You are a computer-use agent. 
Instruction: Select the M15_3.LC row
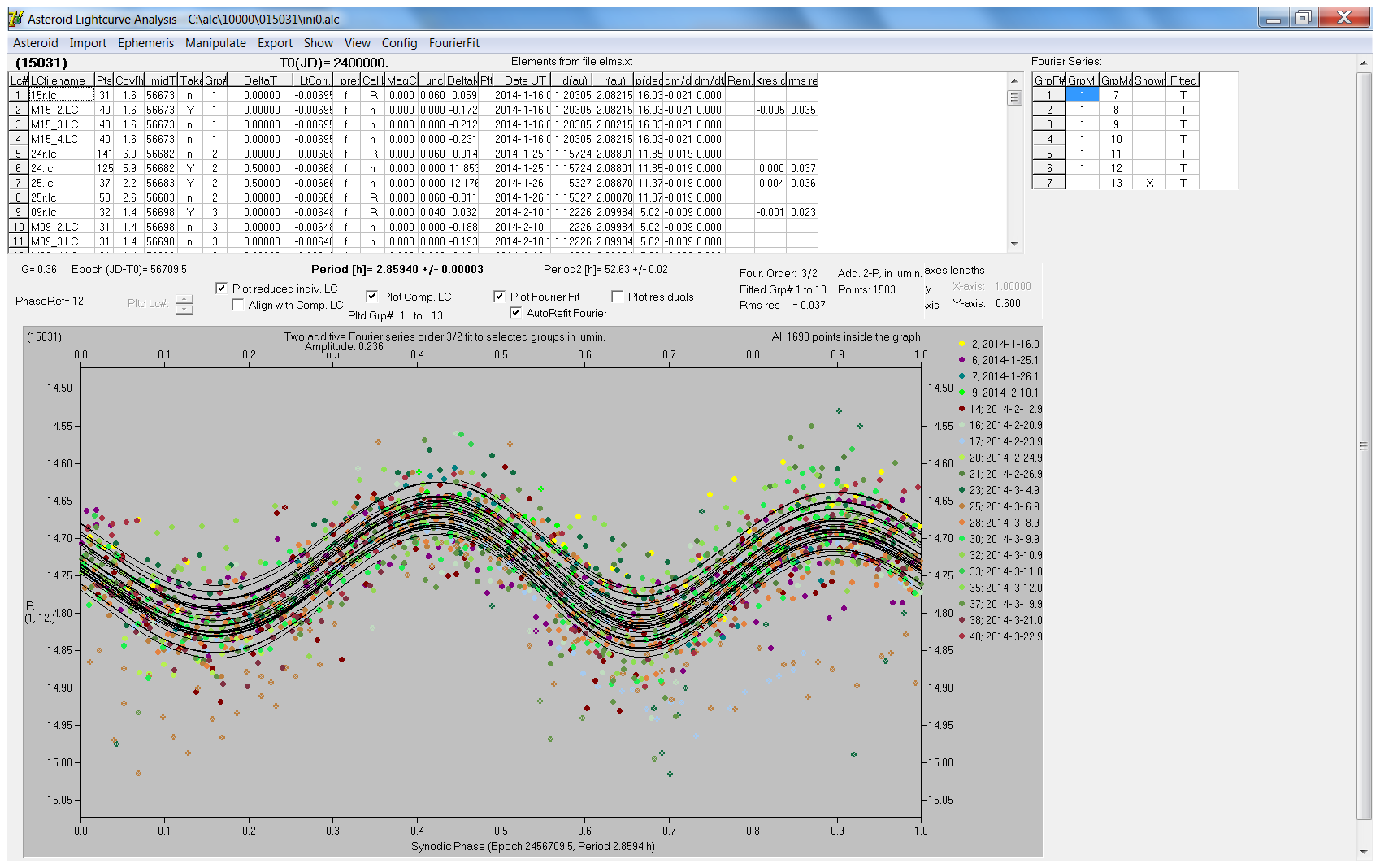point(413,124)
